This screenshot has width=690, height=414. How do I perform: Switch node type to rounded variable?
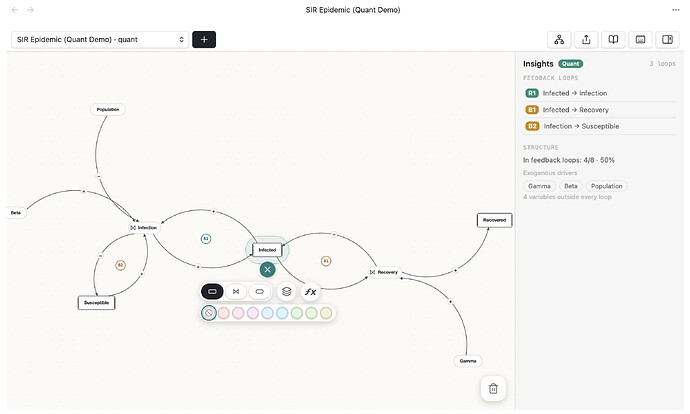point(260,291)
